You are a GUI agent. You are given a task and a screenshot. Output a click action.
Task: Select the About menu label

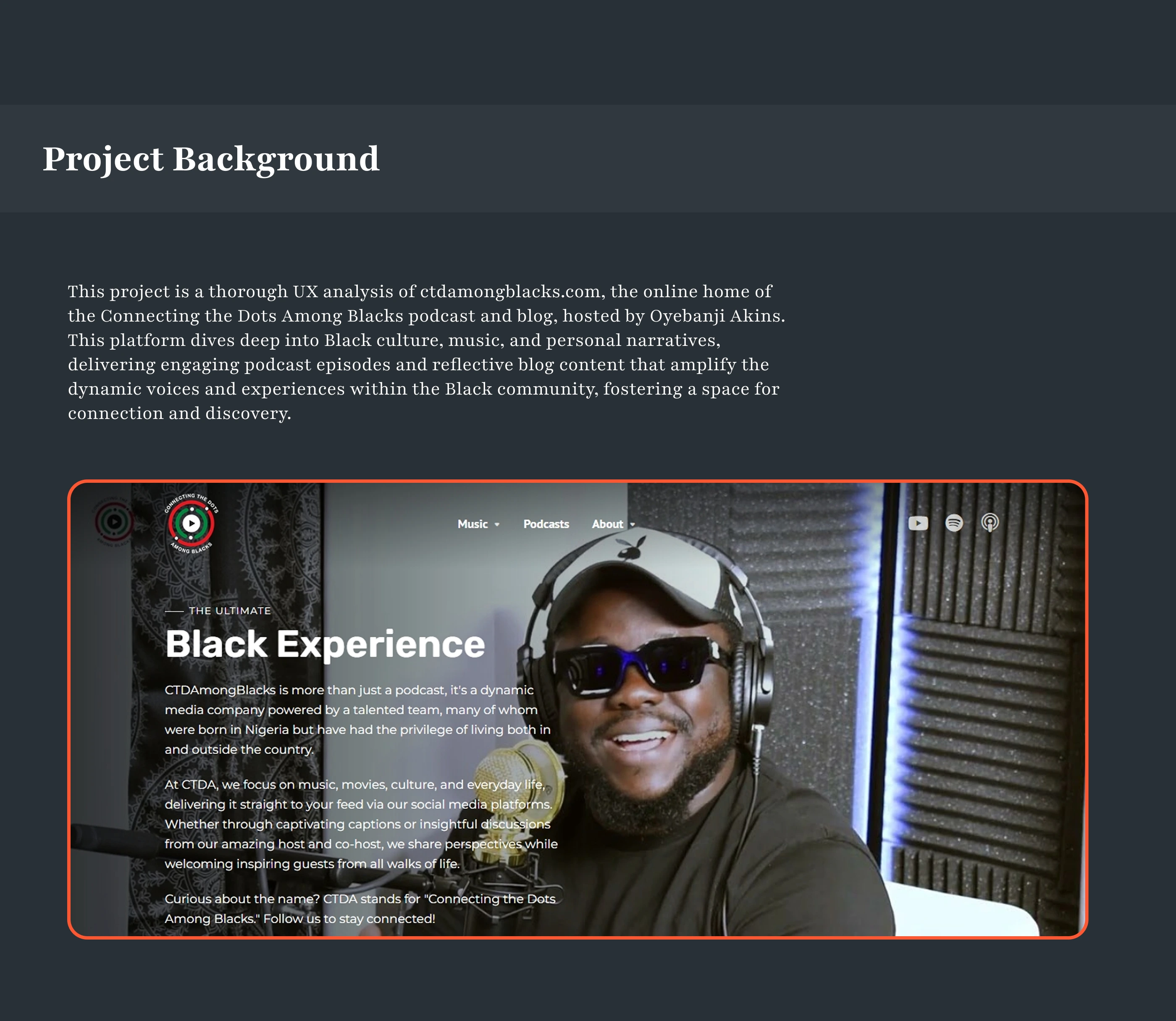tap(607, 524)
